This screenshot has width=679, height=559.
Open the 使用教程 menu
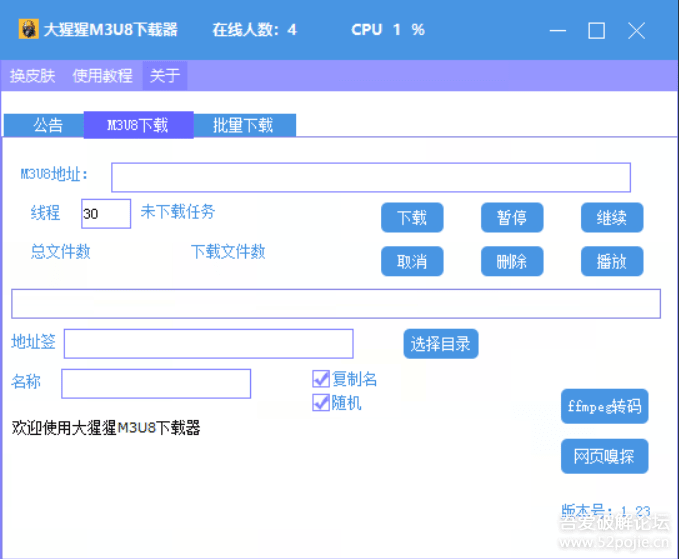[x=102, y=75]
